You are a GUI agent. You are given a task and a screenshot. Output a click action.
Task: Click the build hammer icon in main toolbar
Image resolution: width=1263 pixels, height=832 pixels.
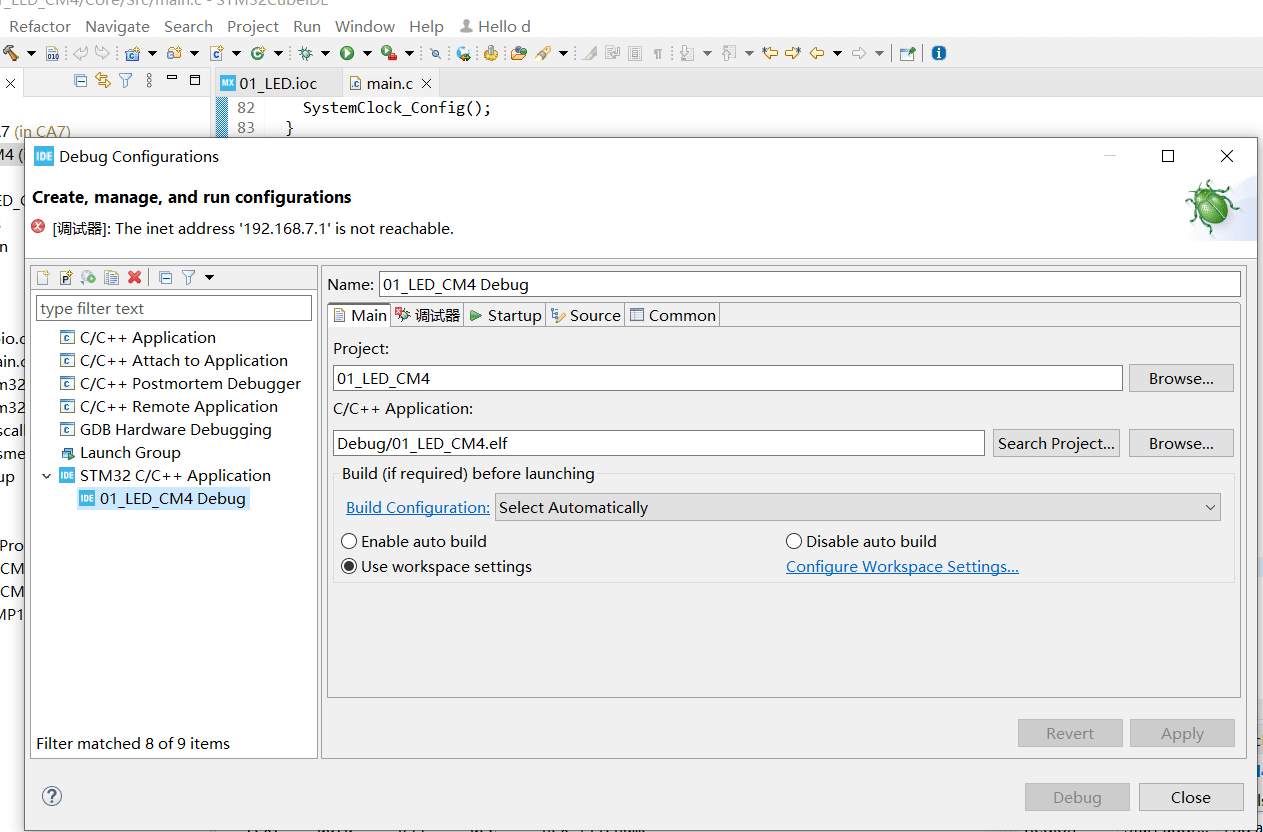(10, 53)
